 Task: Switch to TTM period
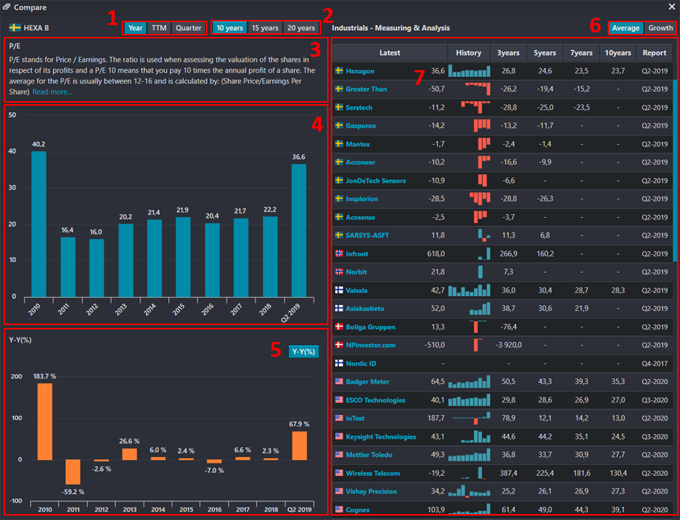[x=159, y=28]
